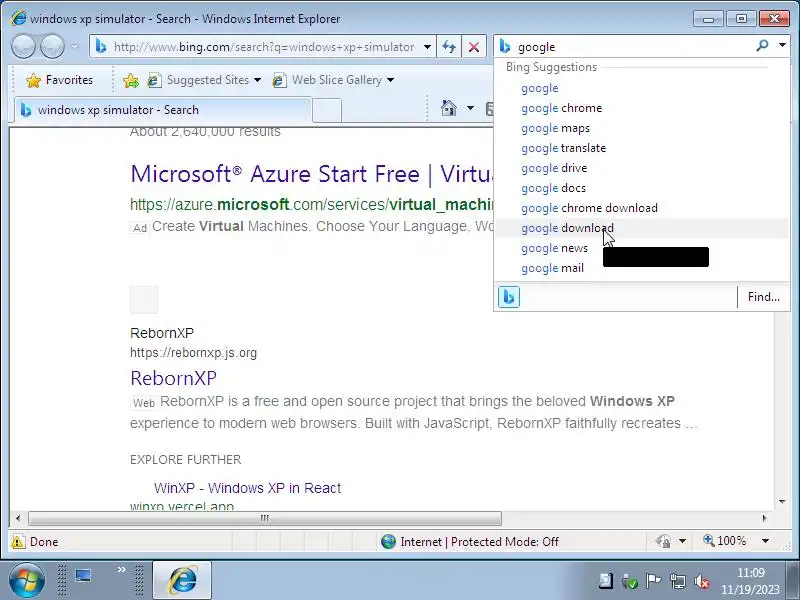Open search provider options dropdown
The height and width of the screenshot is (600, 800).
[782, 46]
